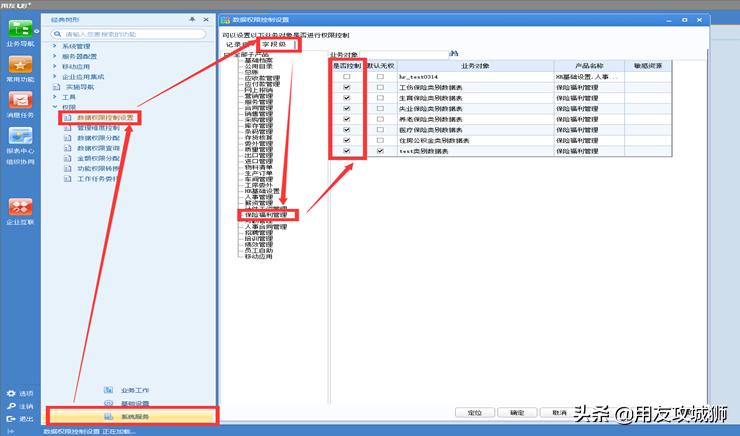Open the 企业互联 sidebar icon
This screenshot has height=436, width=740.
pyautogui.click(x=20, y=207)
